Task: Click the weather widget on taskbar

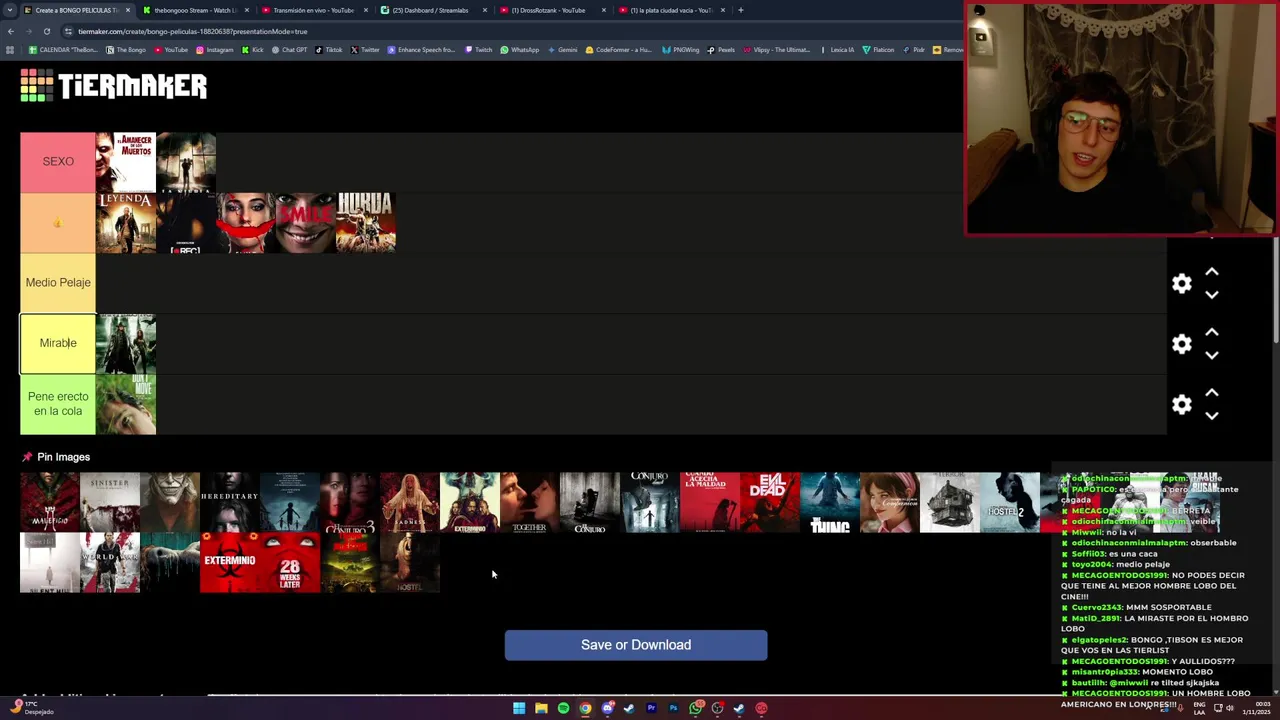Action: click(x=32, y=708)
